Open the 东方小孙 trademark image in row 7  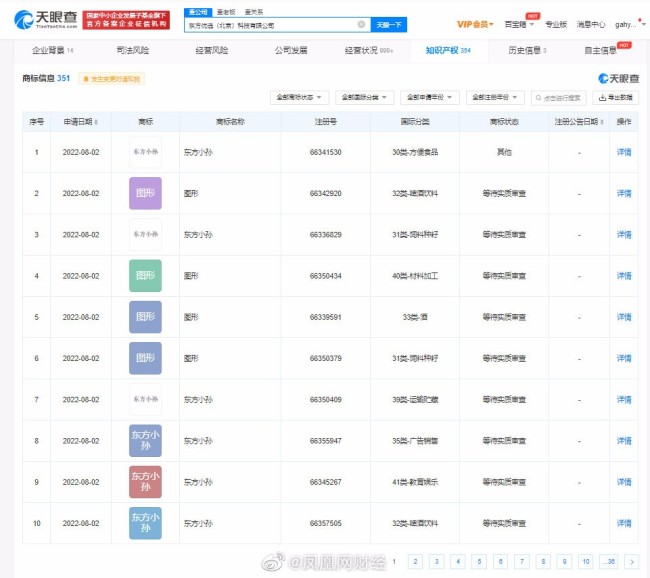click(x=146, y=399)
